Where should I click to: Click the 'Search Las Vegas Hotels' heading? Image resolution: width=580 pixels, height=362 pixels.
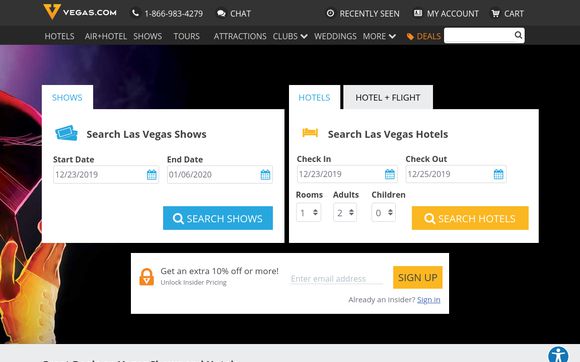point(388,134)
